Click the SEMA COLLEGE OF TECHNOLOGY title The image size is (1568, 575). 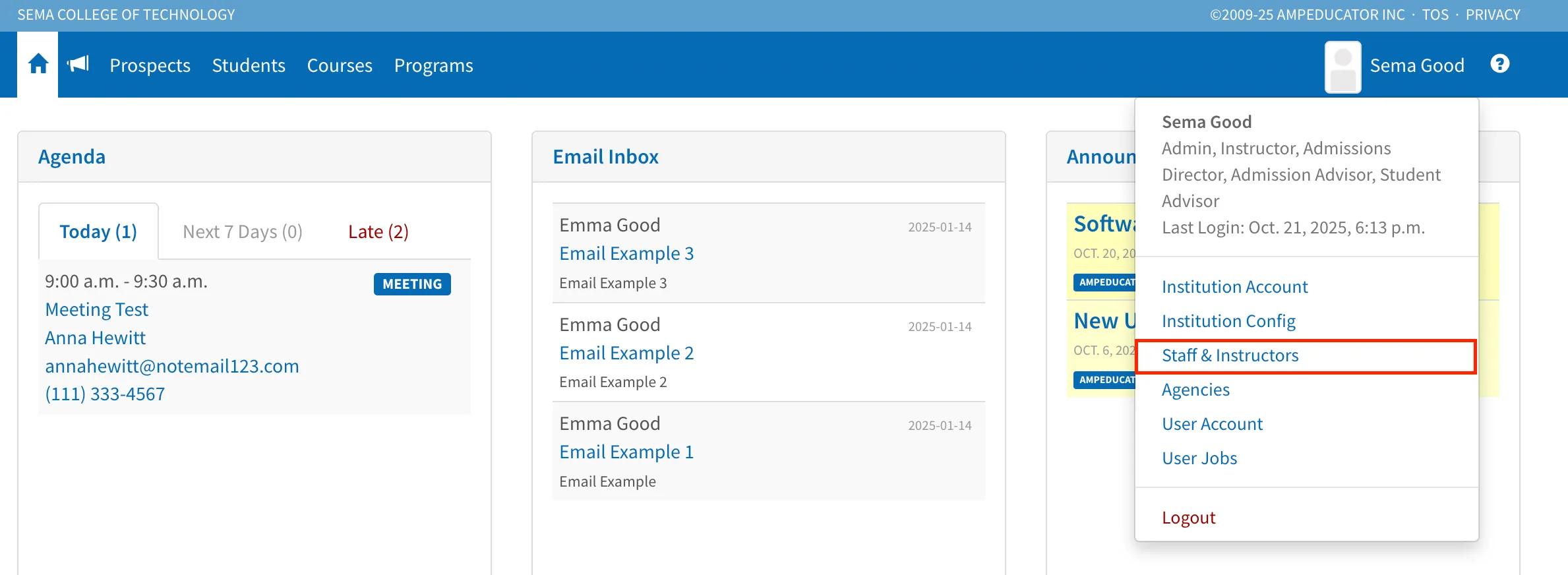126,15
